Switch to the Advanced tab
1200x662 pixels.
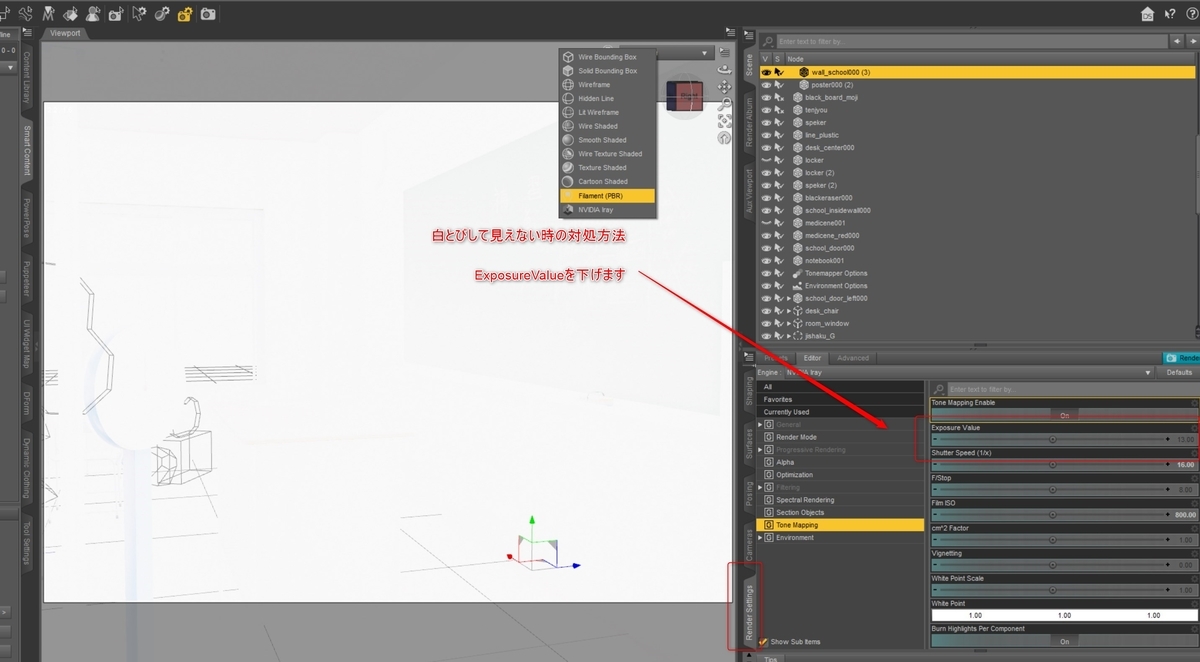[853, 358]
